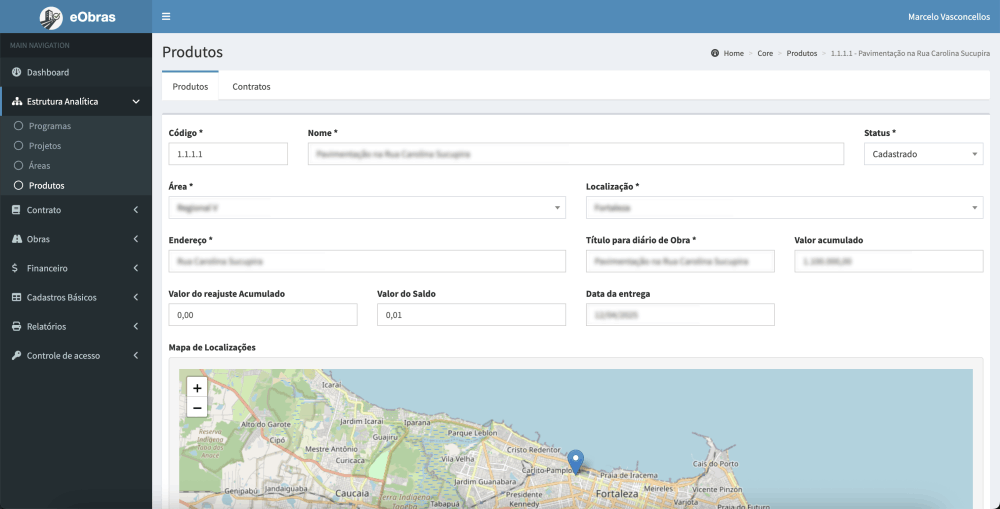
Task: Open the Localização dropdown
Action: click(783, 208)
